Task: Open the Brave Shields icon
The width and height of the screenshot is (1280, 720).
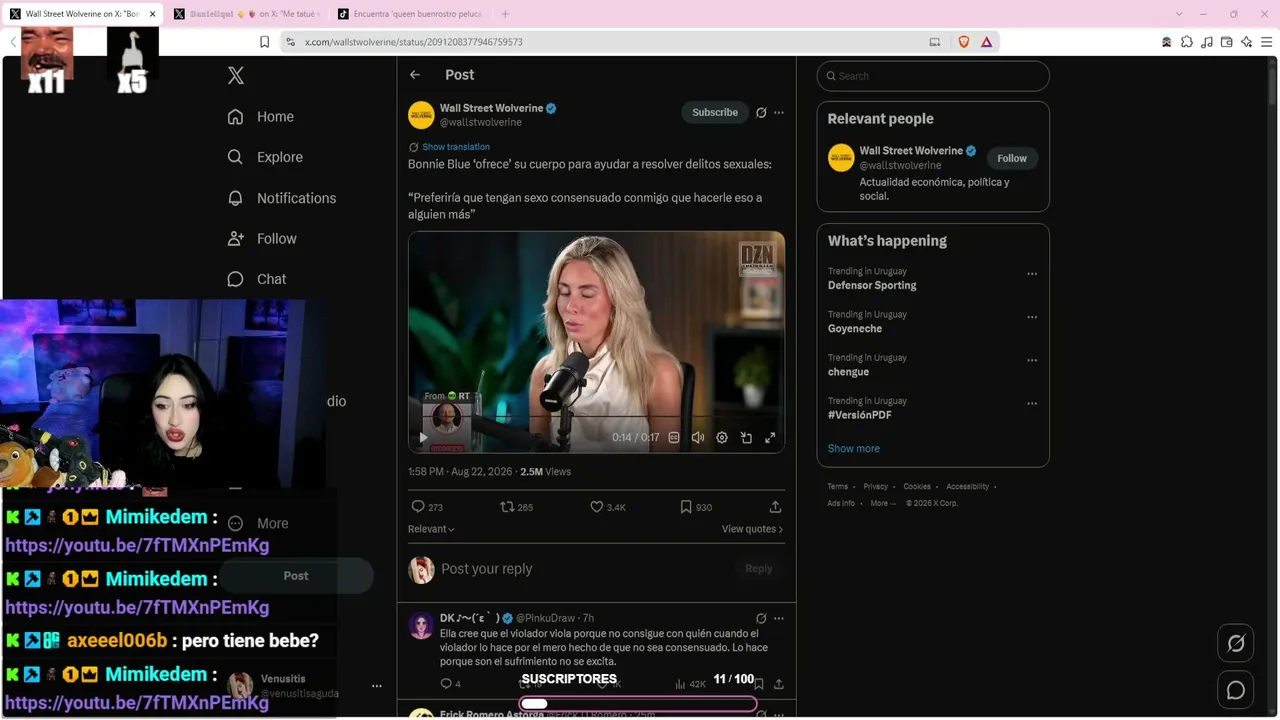Action: 964,42
